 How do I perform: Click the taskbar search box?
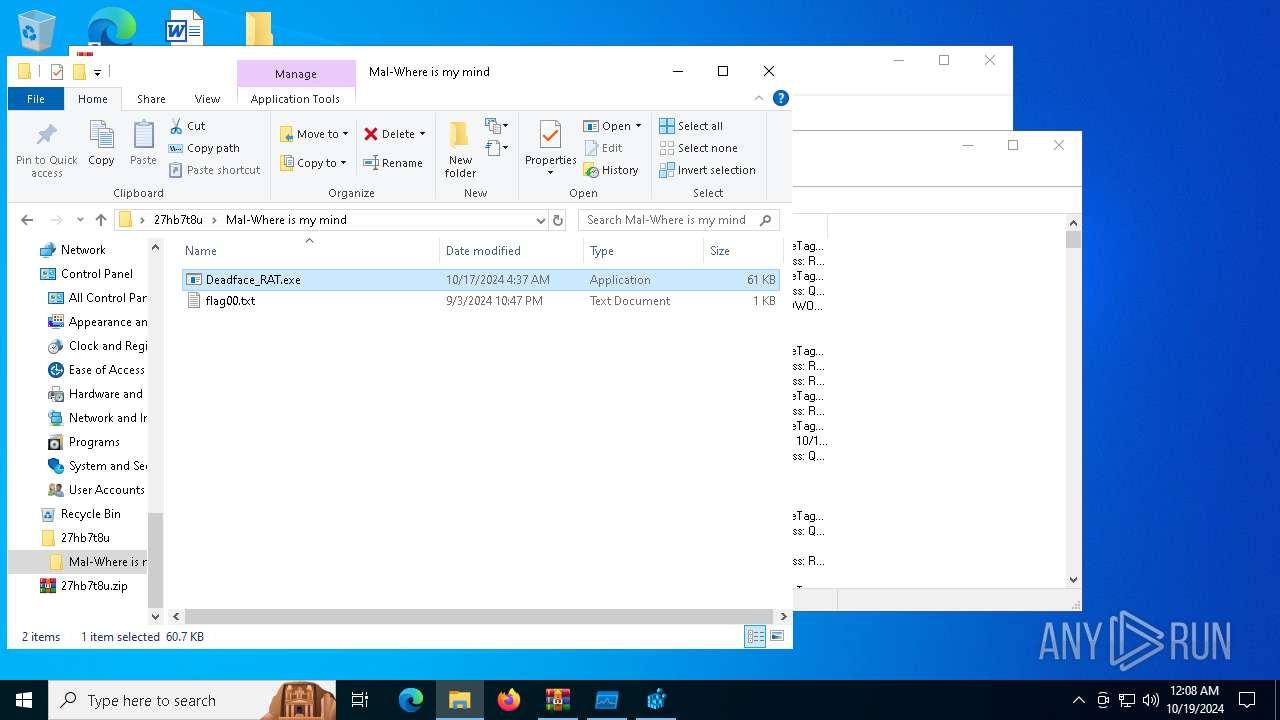191,700
